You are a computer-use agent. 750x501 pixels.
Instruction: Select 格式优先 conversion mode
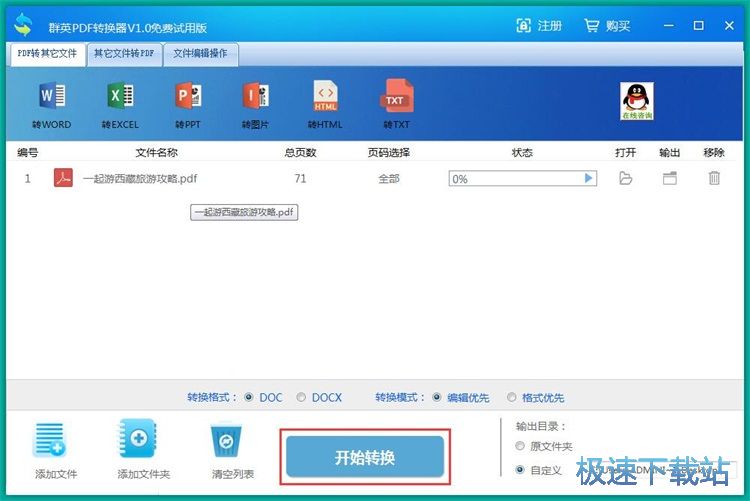[x=512, y=397]
